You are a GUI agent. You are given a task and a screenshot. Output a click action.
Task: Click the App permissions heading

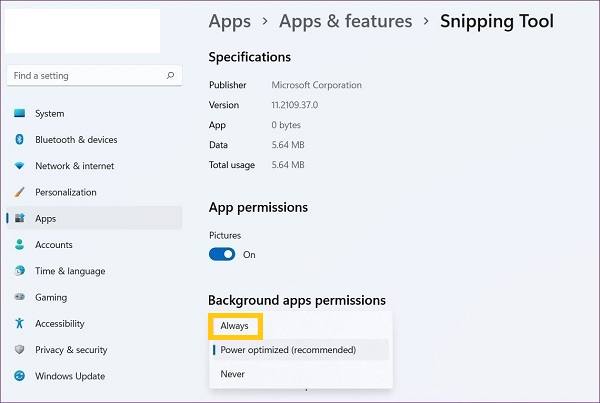point(258,207)
